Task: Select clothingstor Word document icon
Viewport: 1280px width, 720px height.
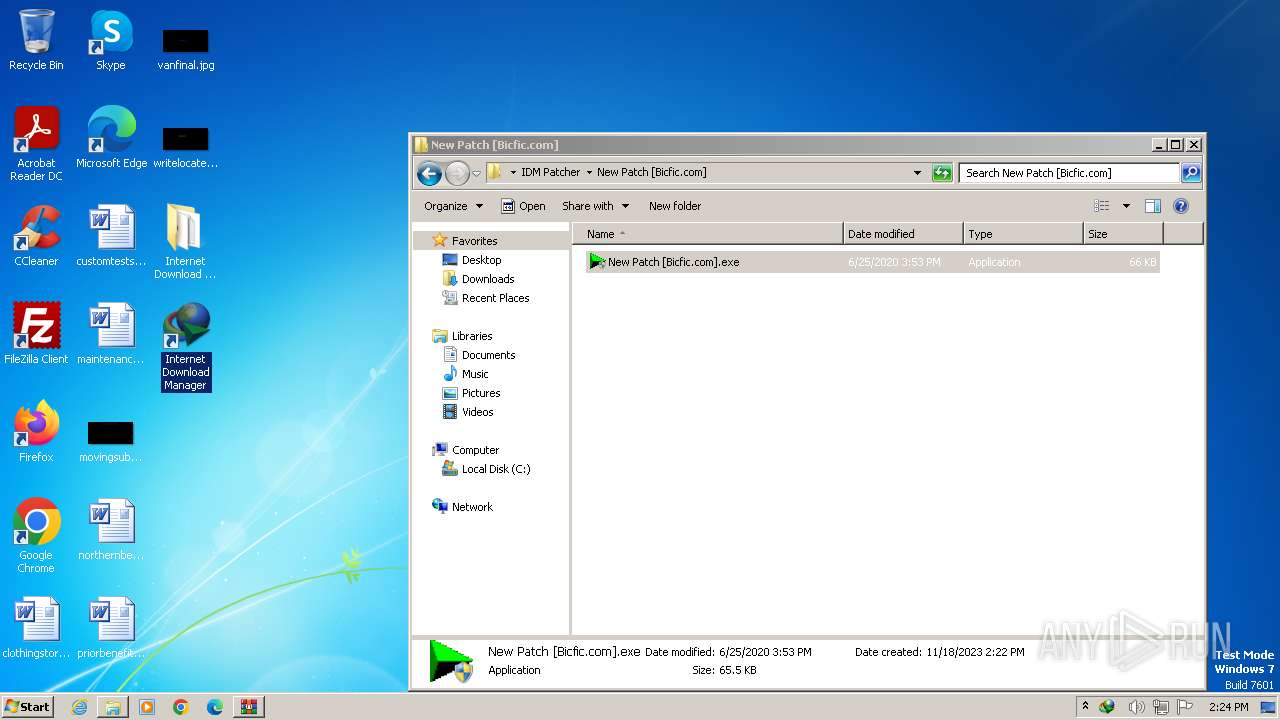Action: 36,628
